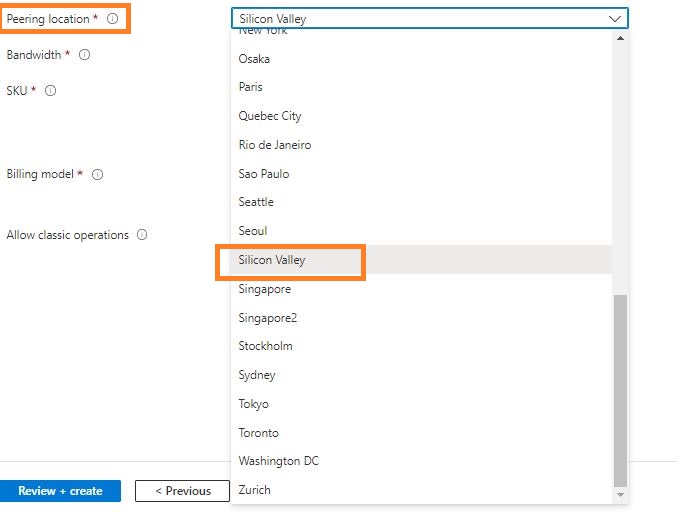The height and width of the screenshot is (512, 677).
Task: Select Osaka from the location list
Action: click(254, 59)
